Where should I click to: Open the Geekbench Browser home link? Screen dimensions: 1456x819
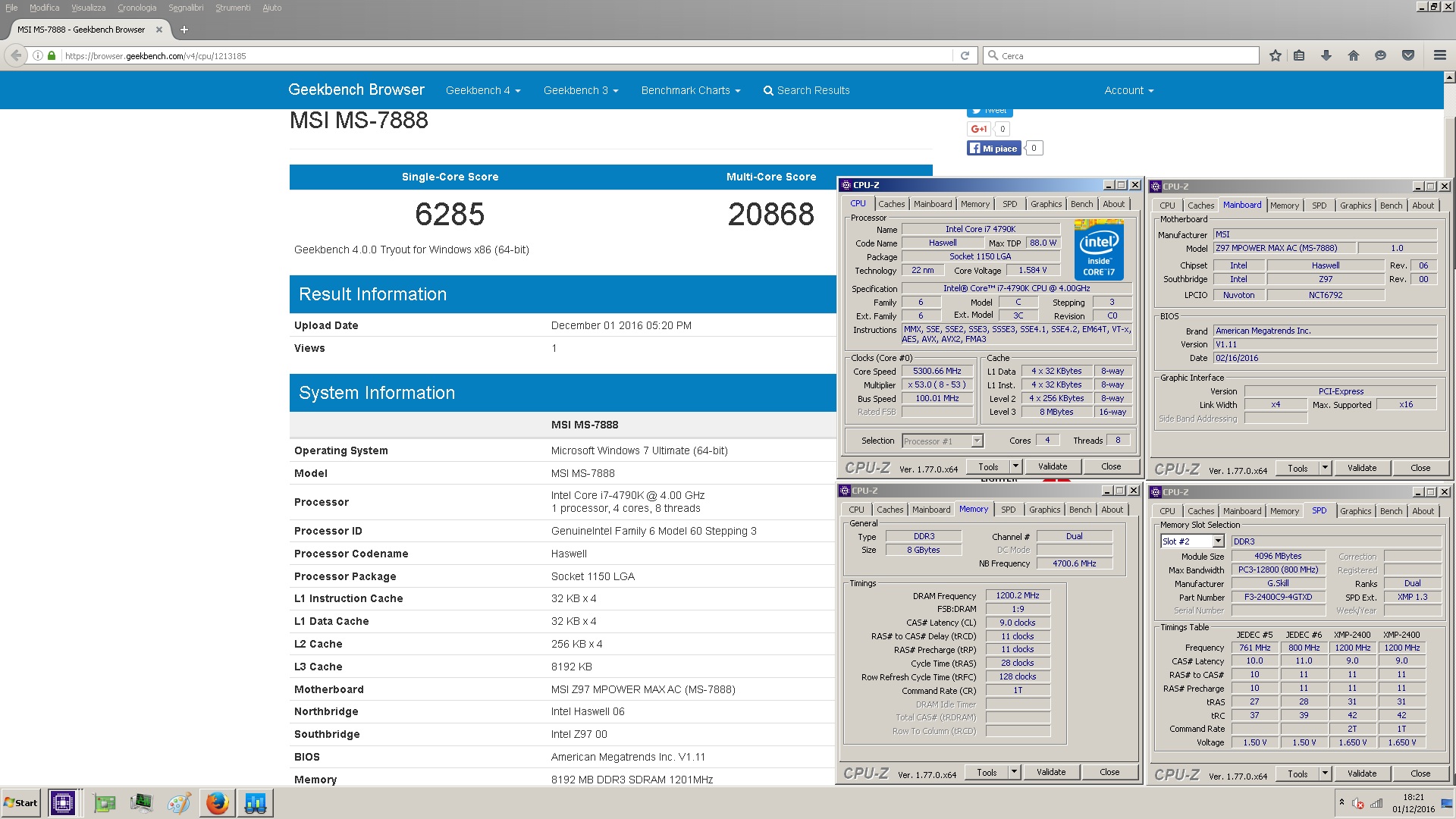pyautogui.click(x=356, y=89)
